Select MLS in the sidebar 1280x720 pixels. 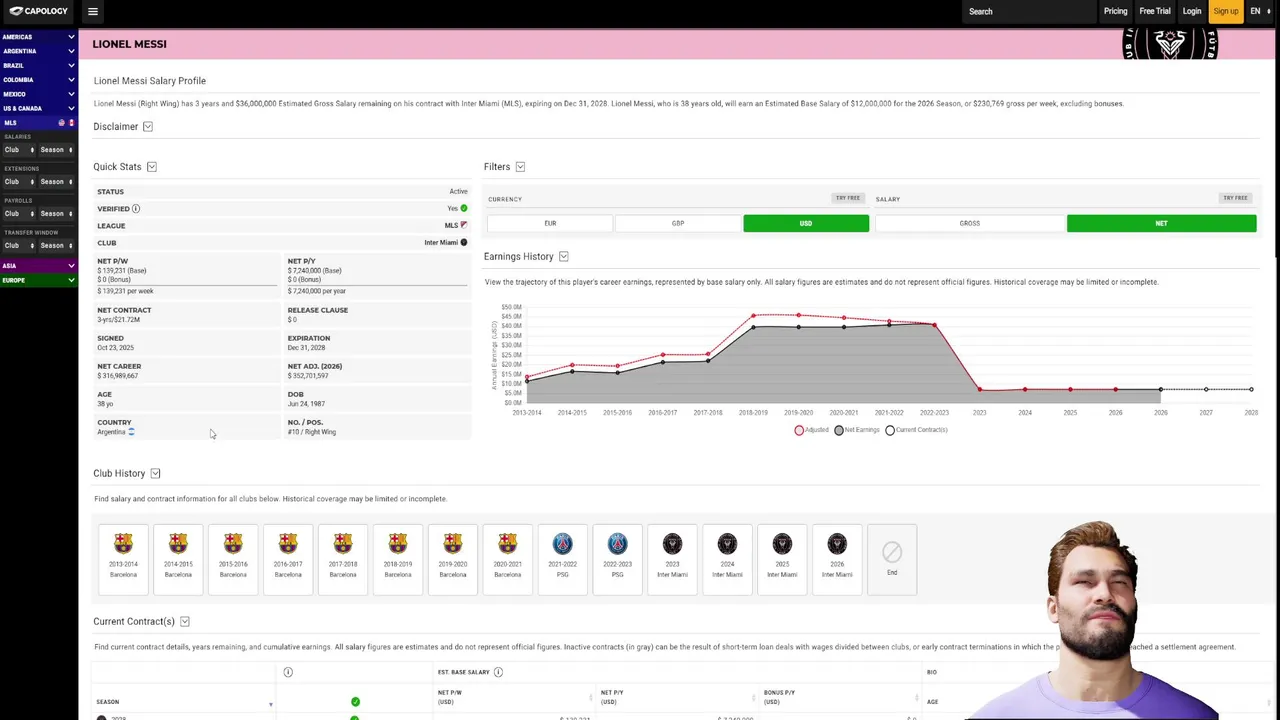point(39,123)
